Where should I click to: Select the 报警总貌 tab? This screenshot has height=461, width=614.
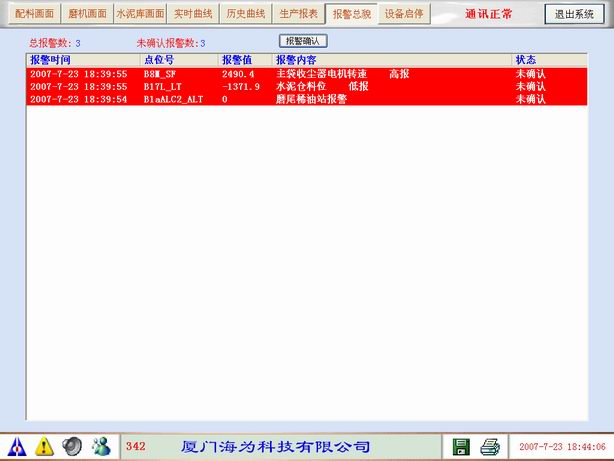[352, 14]
